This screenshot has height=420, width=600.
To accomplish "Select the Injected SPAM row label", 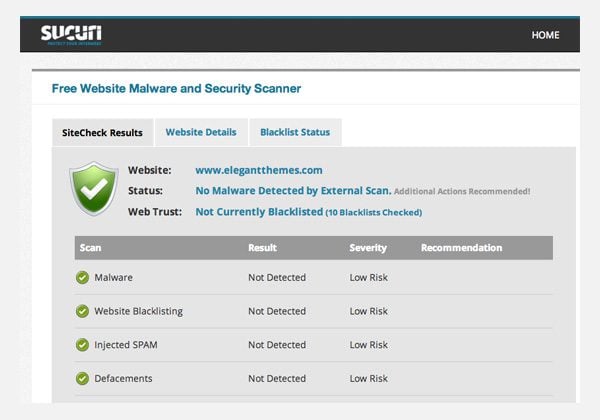I will tap(126, 345).
